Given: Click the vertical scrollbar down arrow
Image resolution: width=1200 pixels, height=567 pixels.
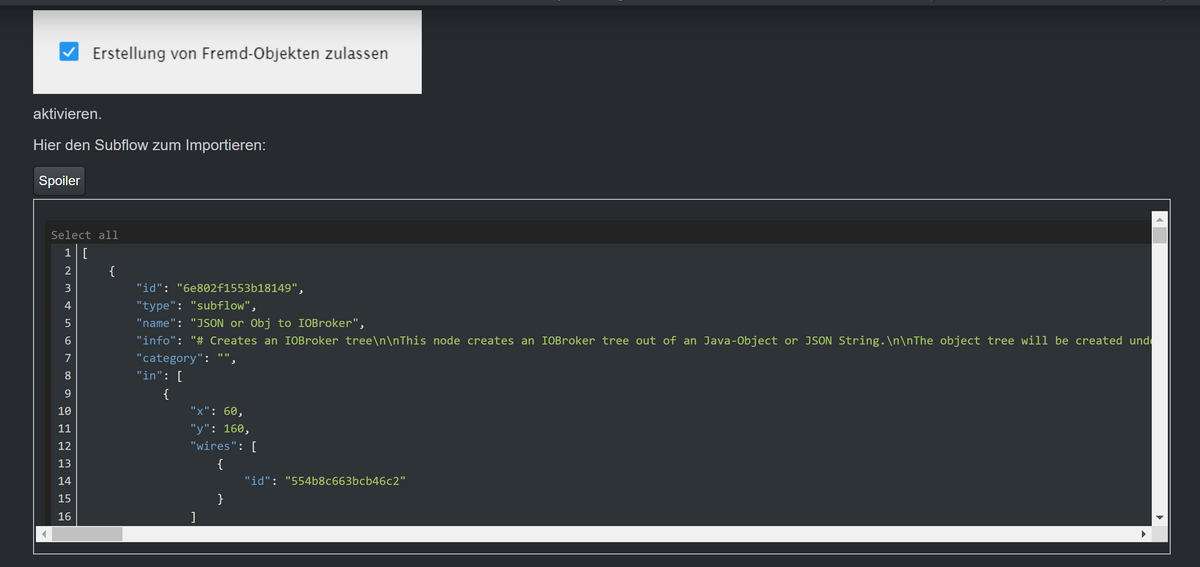Looking at the screenshot, I should pyautogui.click(x=1160, y=517).
